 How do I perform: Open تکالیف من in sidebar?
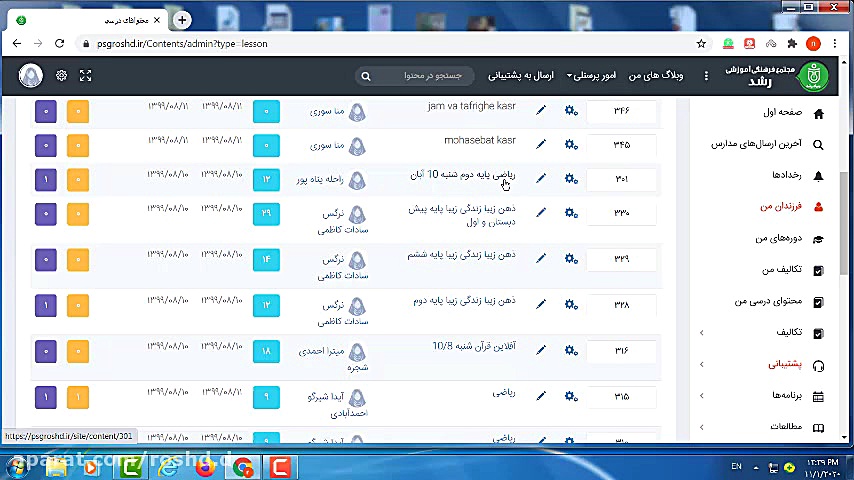[x=782, y=270]
